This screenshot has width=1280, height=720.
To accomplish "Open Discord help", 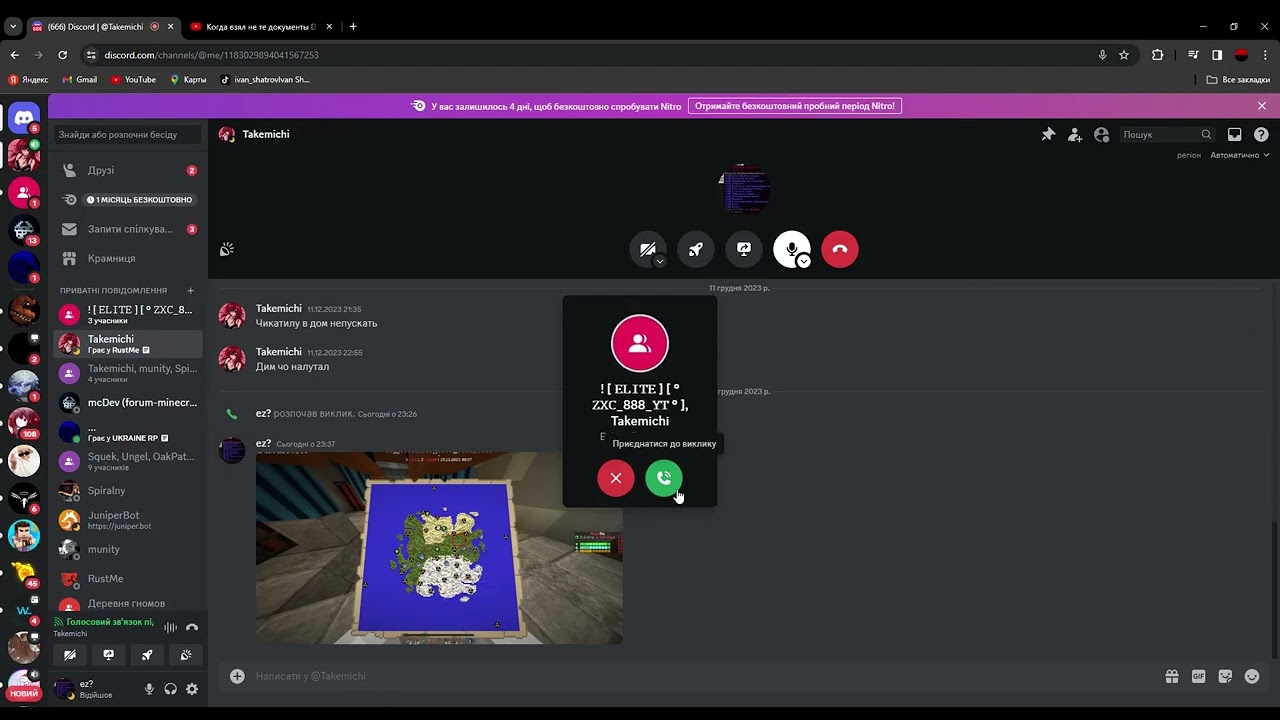I will tap(1261, 134).
